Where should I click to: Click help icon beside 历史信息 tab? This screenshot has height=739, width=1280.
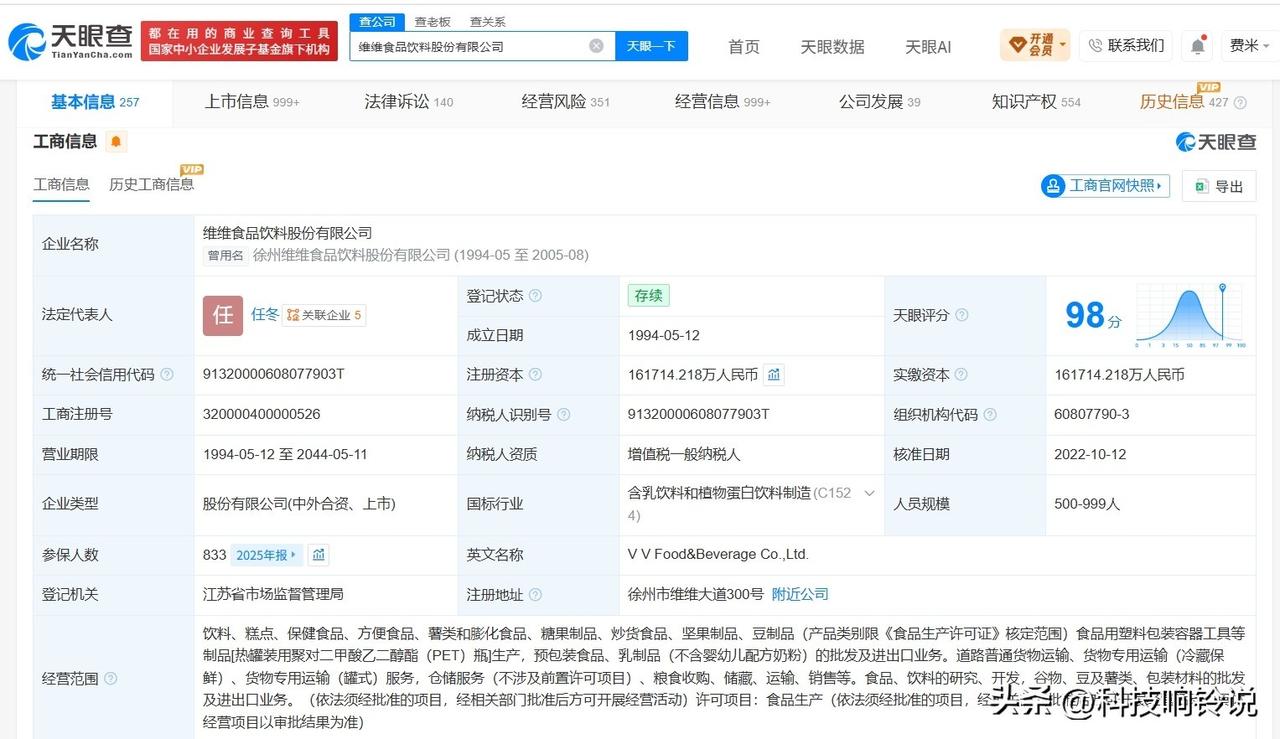[1240, 103]
